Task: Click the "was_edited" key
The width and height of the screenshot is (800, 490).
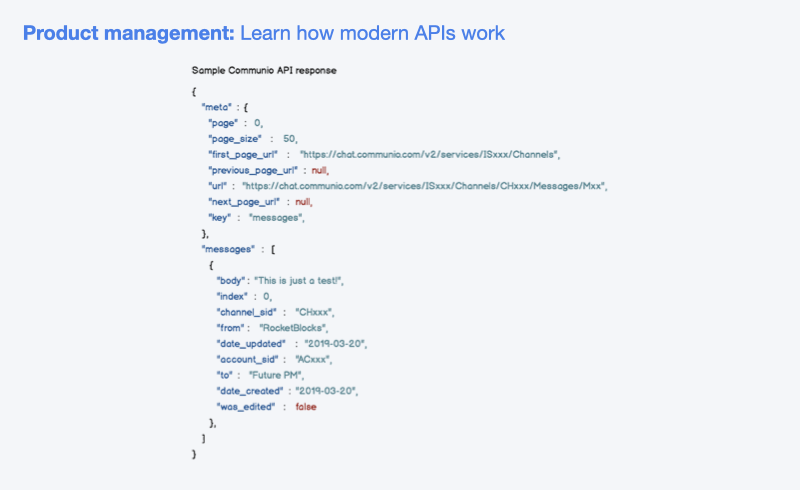Action: click(246, 407)
